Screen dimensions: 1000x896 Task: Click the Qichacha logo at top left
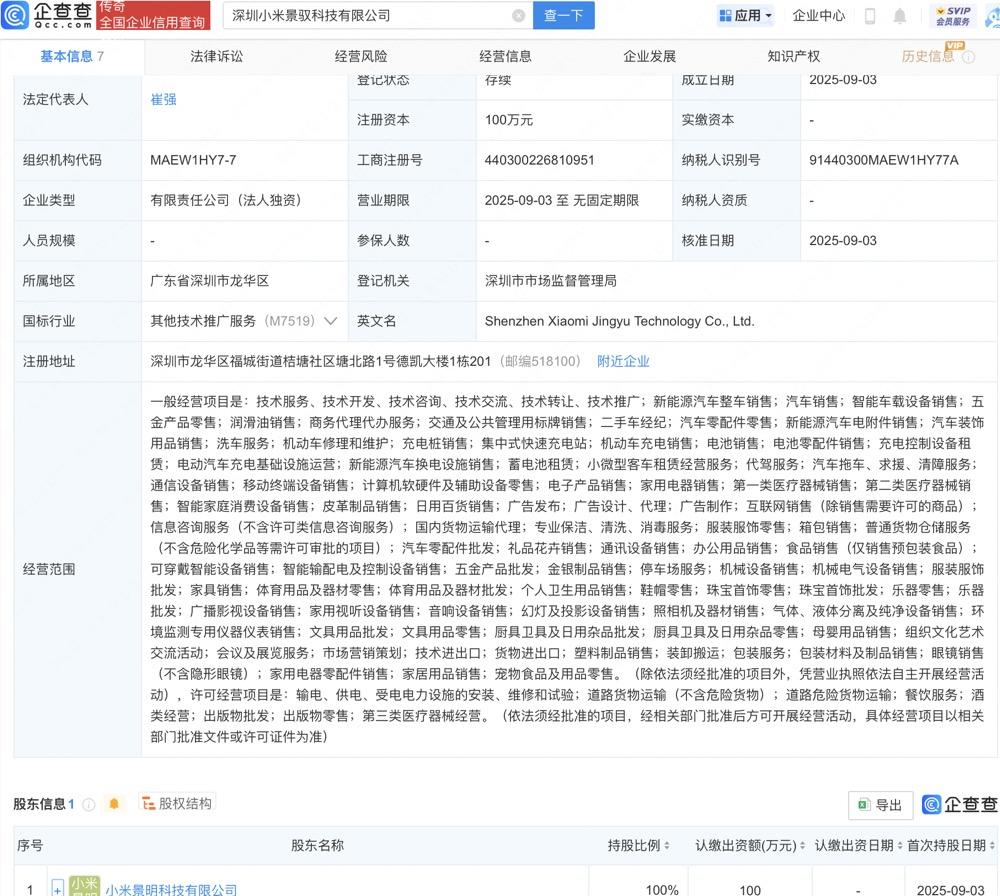tap(47, 15)
